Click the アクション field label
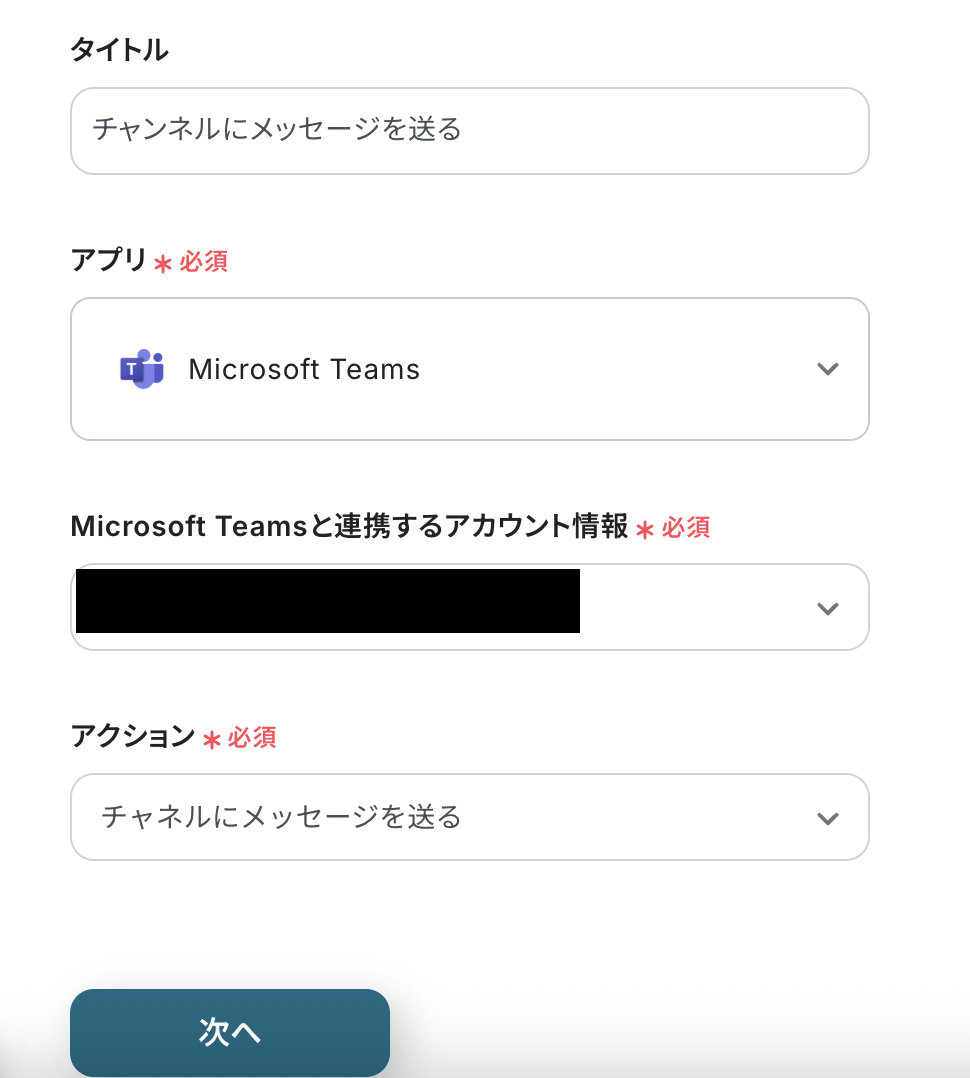 132,737
